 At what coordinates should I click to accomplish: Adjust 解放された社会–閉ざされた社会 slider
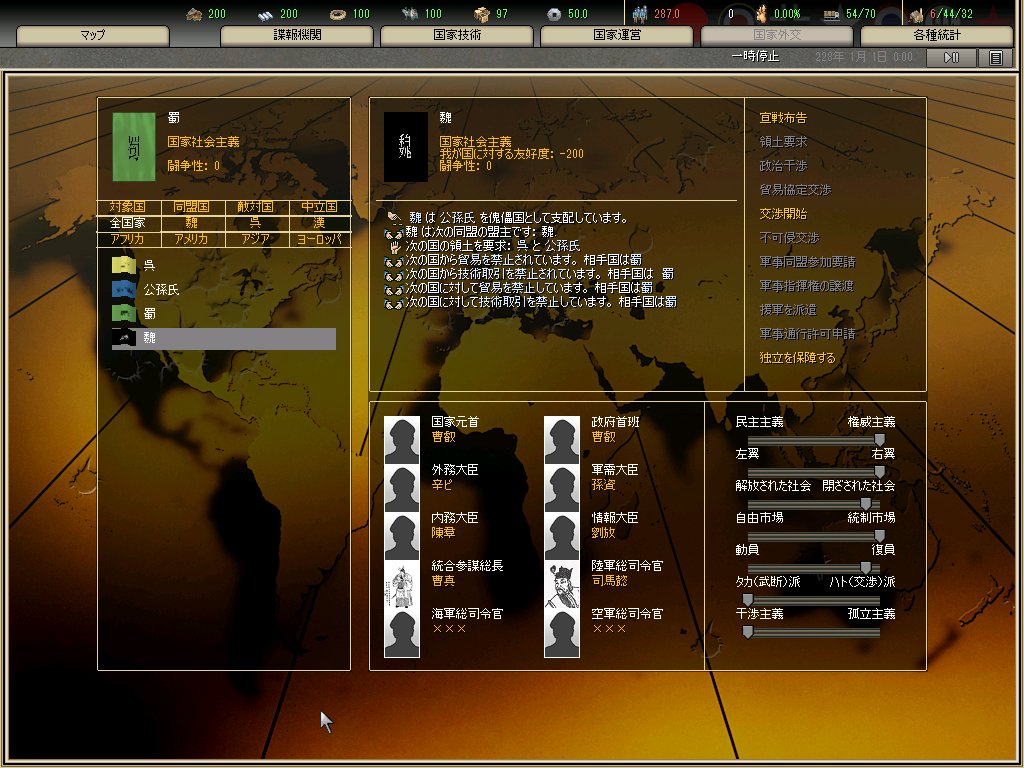[x=814, y=504]
